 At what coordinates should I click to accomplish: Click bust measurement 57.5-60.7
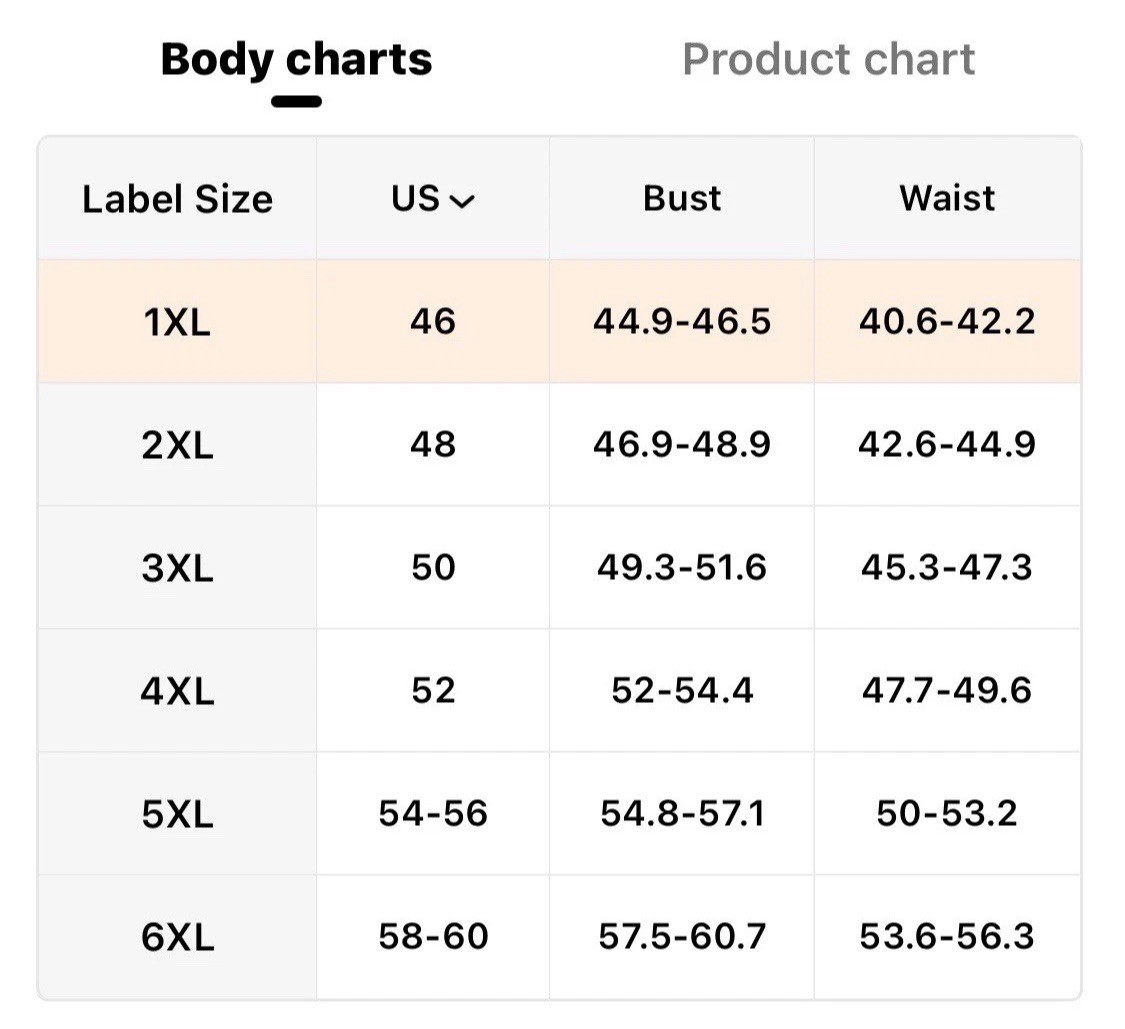coord(681,937)
